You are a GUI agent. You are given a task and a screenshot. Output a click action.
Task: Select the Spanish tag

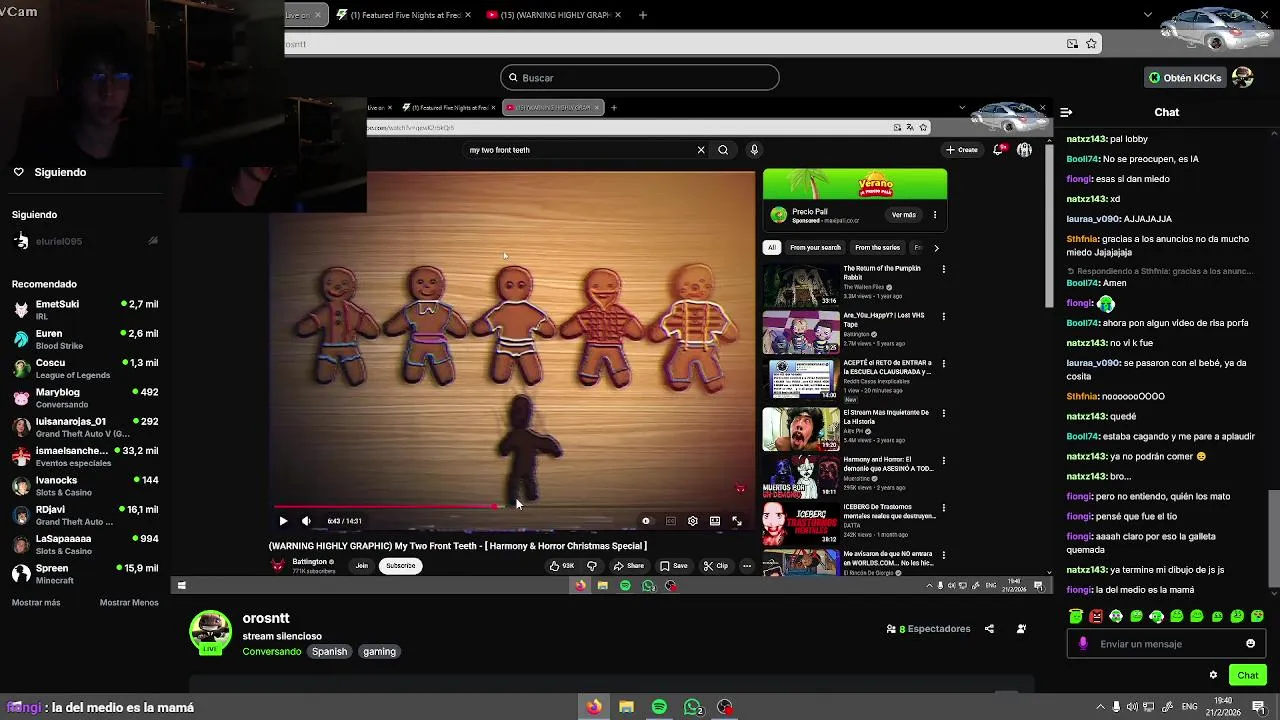tap(329, 652)
